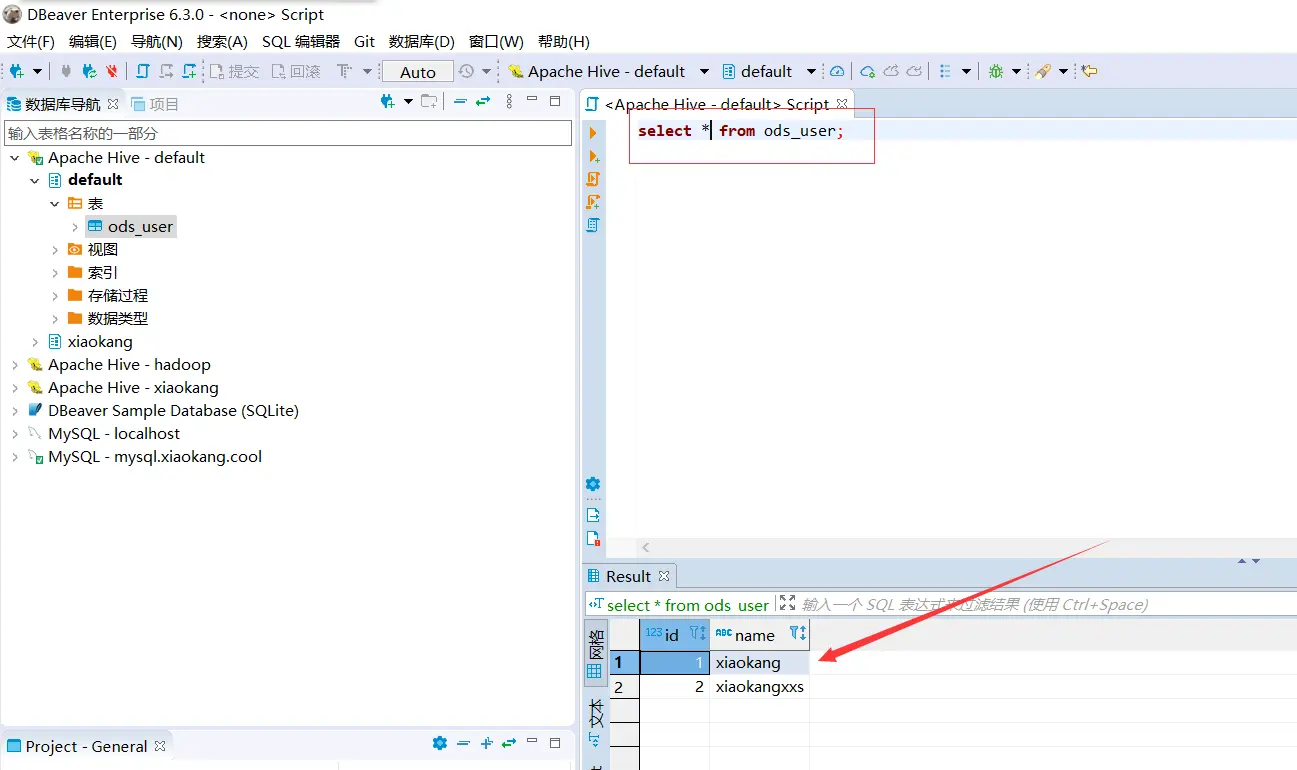Select the Result tab
Viewport: 1297px width, 770px height.
click(x=628, y=576)
